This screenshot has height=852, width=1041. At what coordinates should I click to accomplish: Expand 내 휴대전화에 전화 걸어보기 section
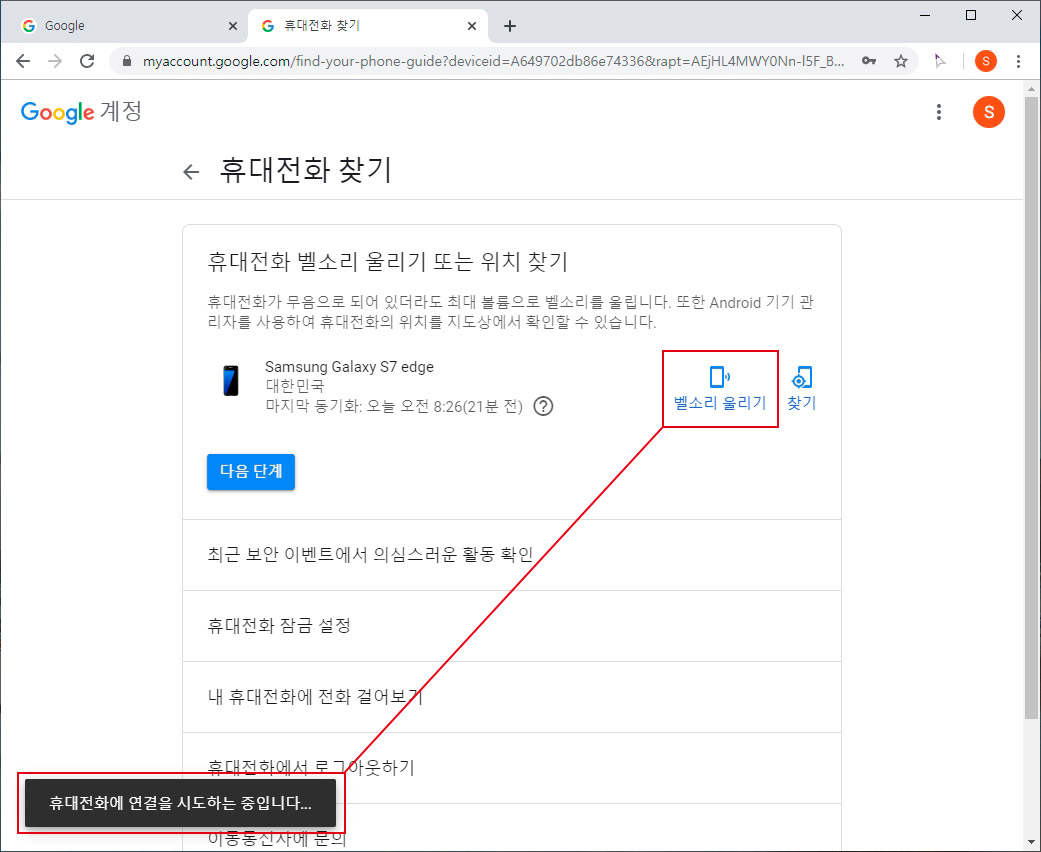(x=512, y=697)
